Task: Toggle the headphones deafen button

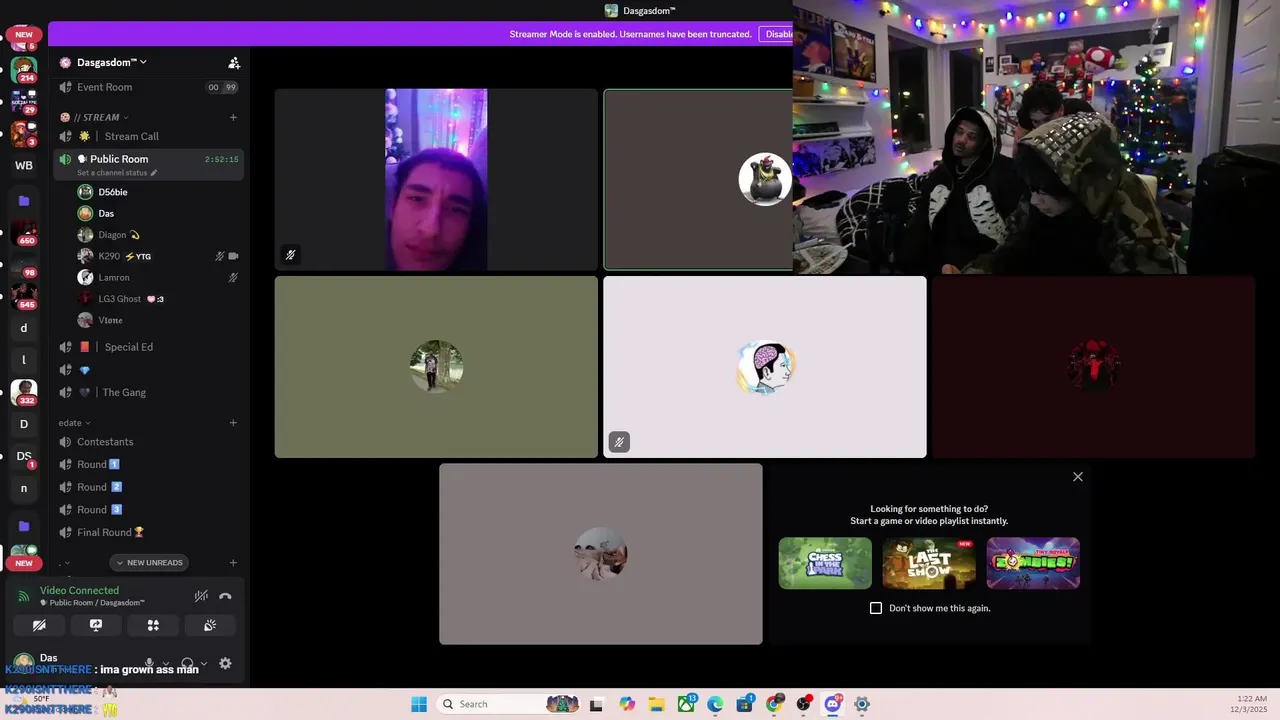Action: 187,663
